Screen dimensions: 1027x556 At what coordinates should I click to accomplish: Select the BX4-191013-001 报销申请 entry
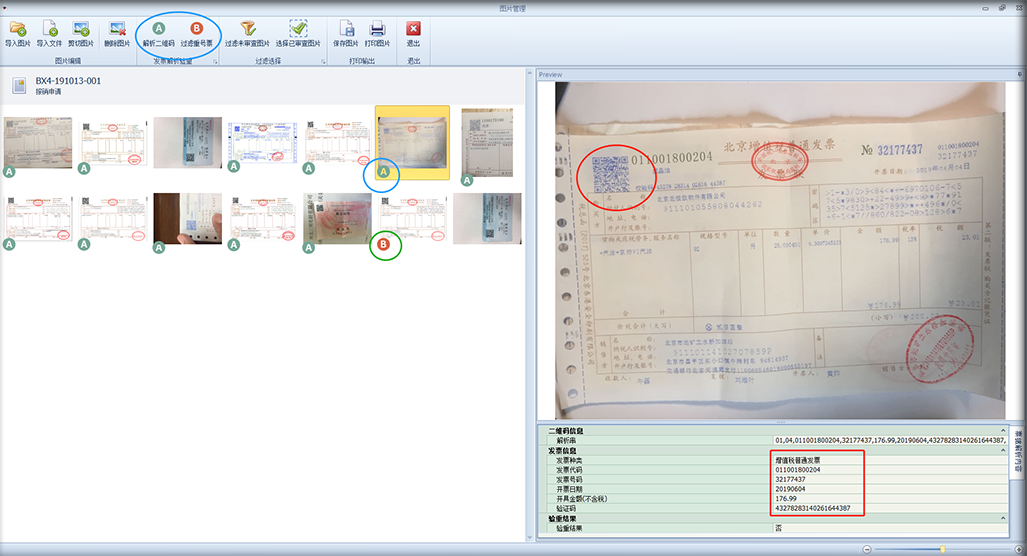tap(68, 85)
